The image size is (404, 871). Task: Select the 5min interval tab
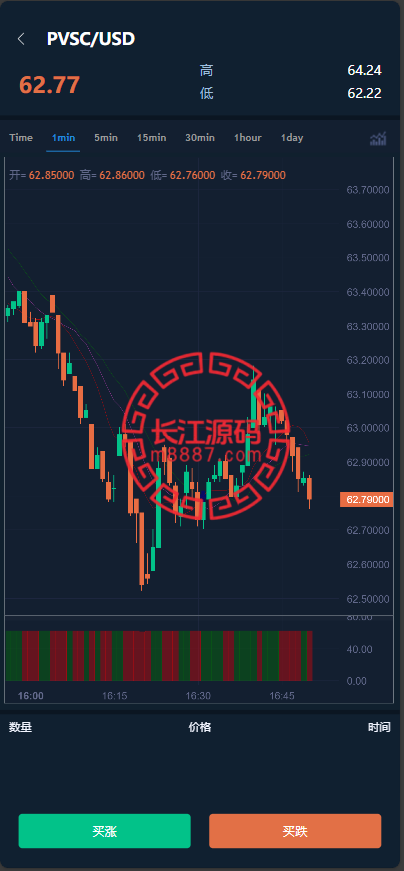pos(106,138)
